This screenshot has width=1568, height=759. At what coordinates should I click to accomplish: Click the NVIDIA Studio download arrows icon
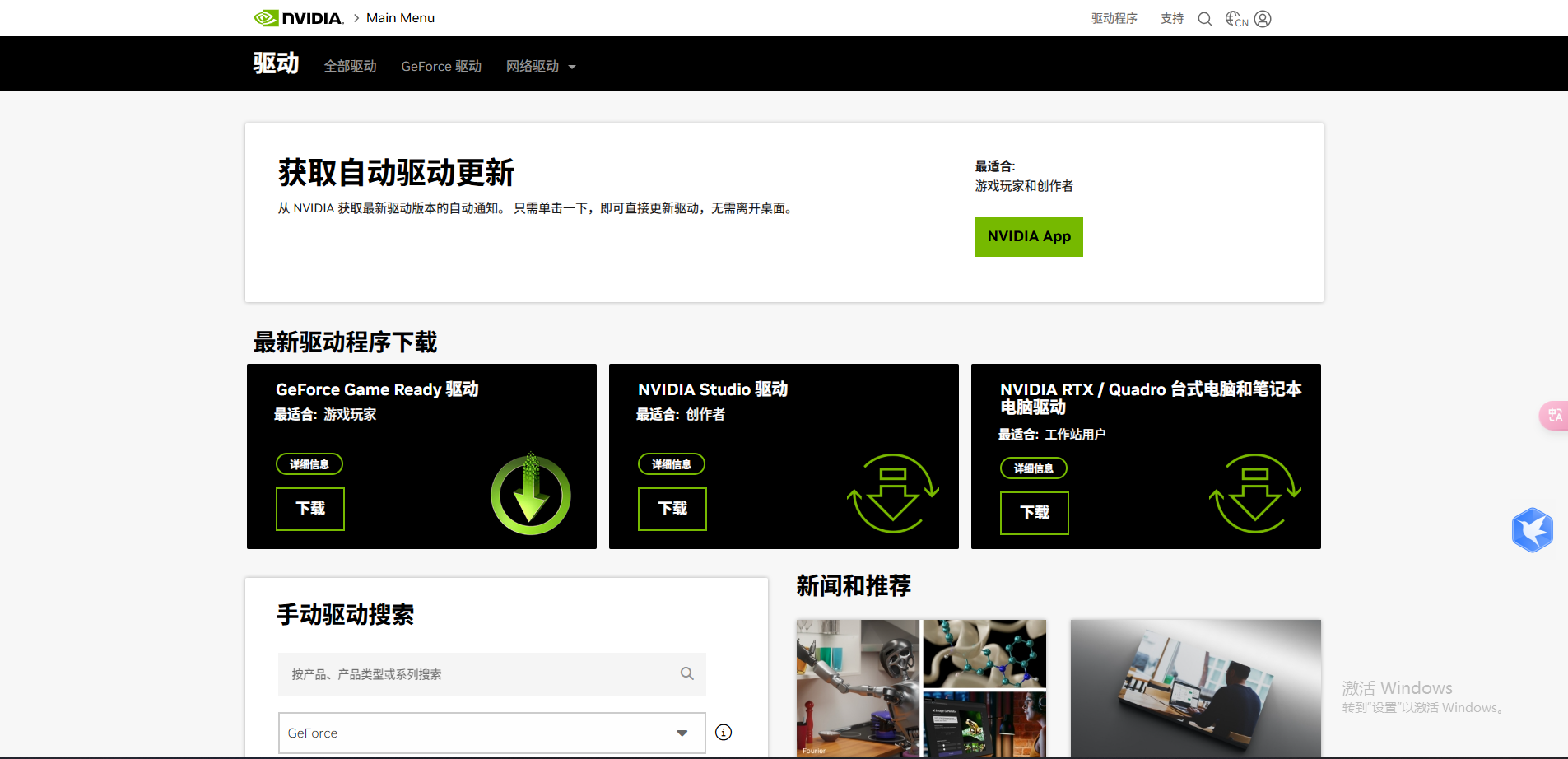tap(893, 493)
